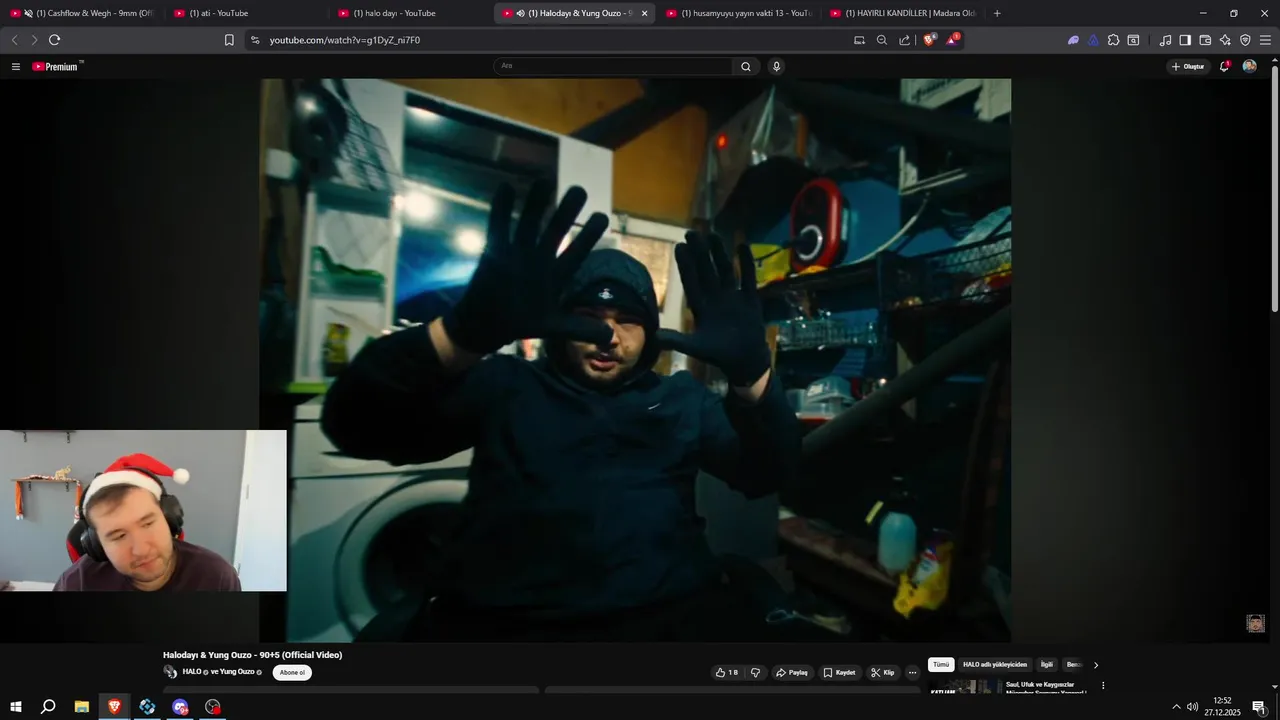Show more filter chips with right arrow
Image resolution: width=1280 pixels, height=720 pixels.
(x=1096, y=665)
